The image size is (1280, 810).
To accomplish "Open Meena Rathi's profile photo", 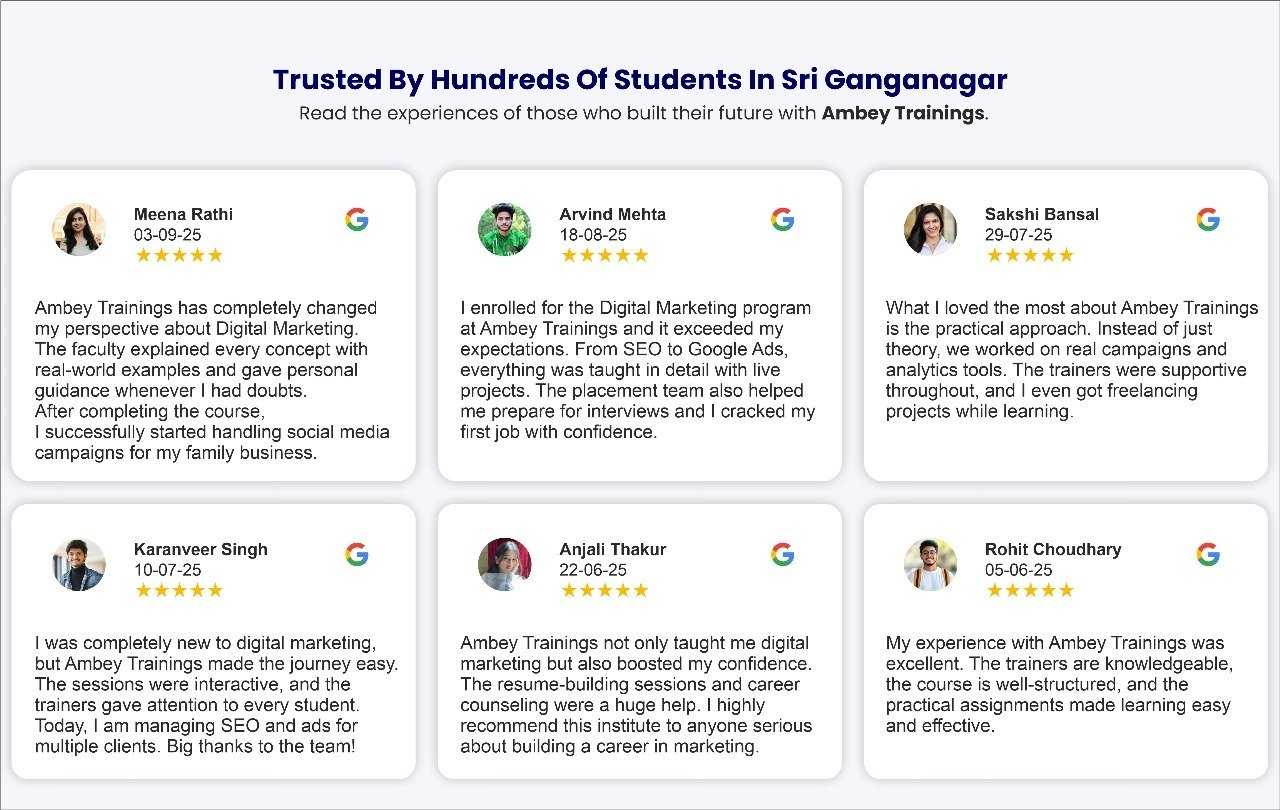I will click(79, 229).
